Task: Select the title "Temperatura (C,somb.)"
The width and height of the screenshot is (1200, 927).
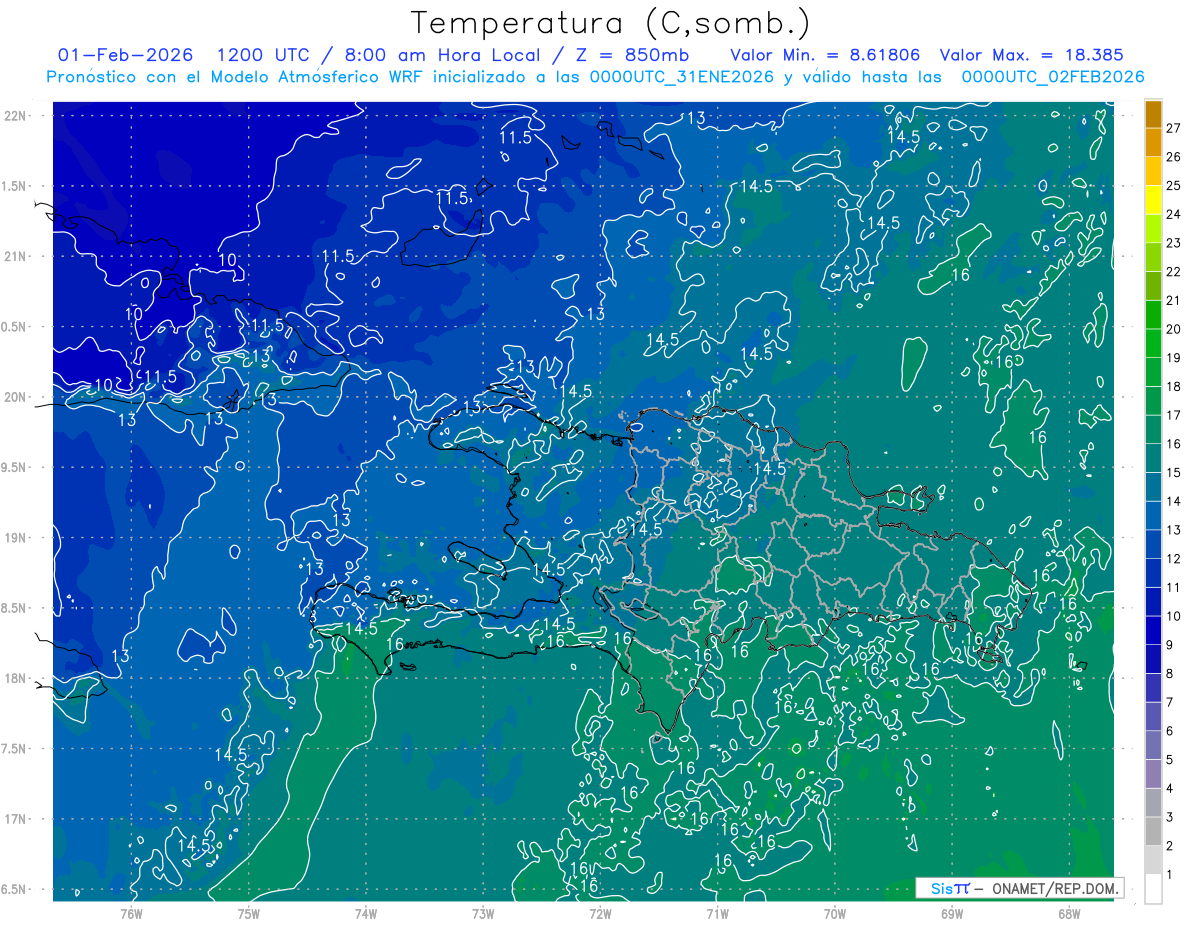Action: coord(610,23)
